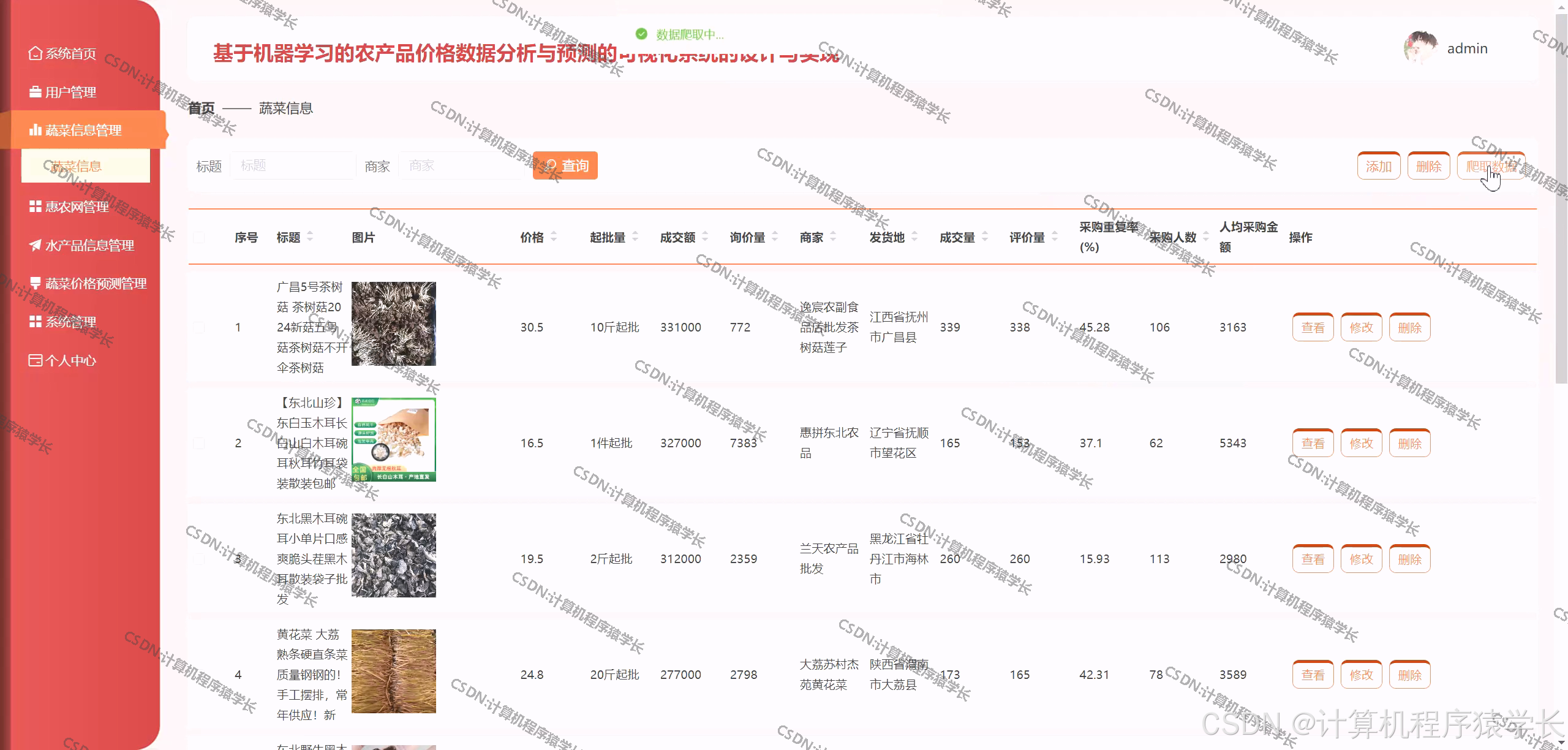Focus the 标题 search input field
The image size is (1568, 750).
click(x=293, y=165)
